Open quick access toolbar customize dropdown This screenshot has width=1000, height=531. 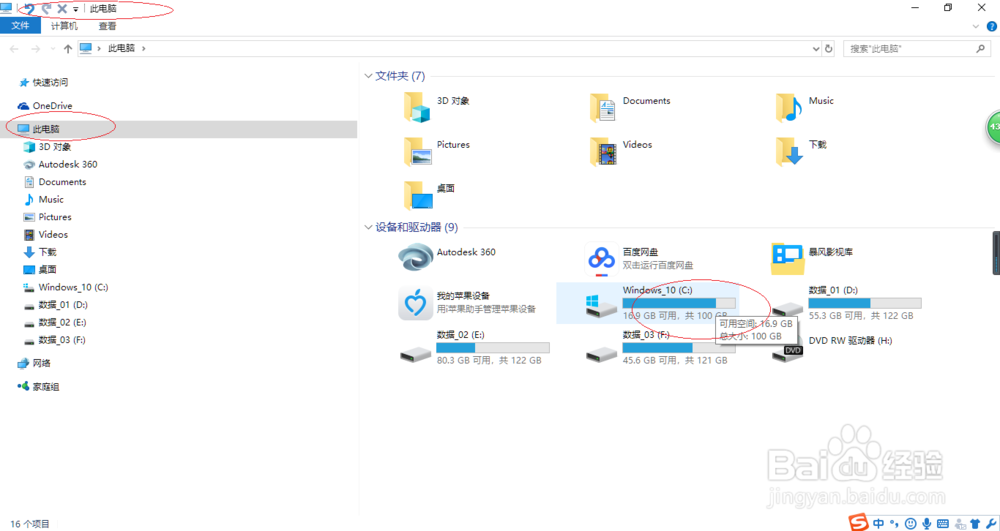point(75,9)
